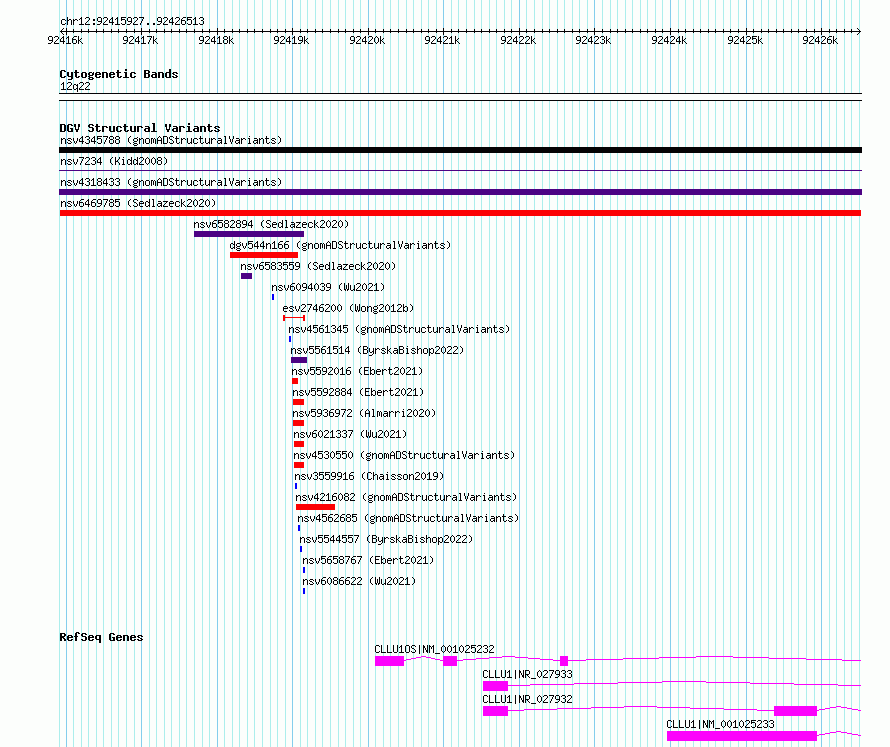This screenshot has width=890, height=747.
Task: Click the second CLLU1OS exon block
Action: (x=450, y=661)
